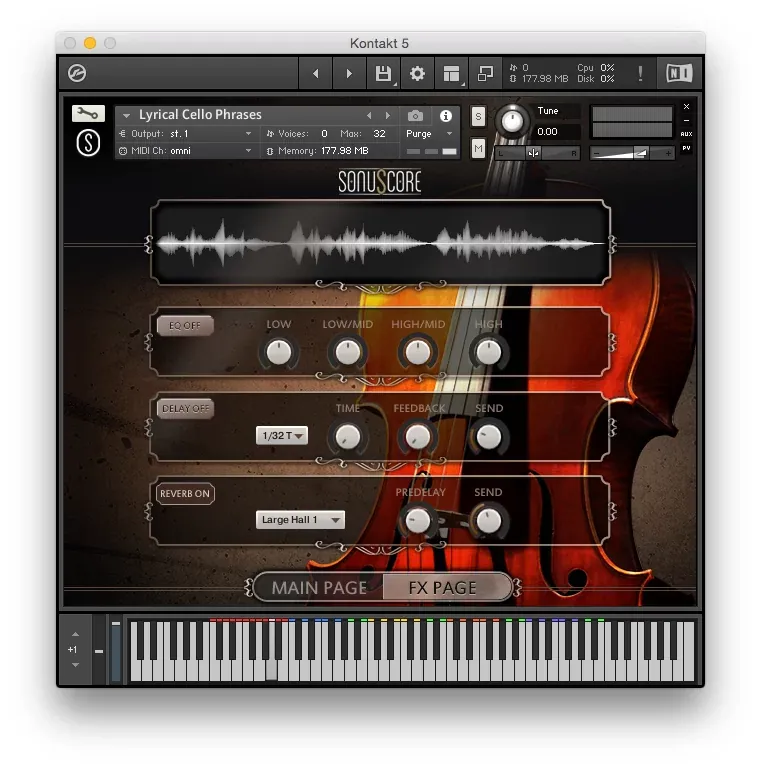Toggle the DELAY OFF button

tap(185, 409)
